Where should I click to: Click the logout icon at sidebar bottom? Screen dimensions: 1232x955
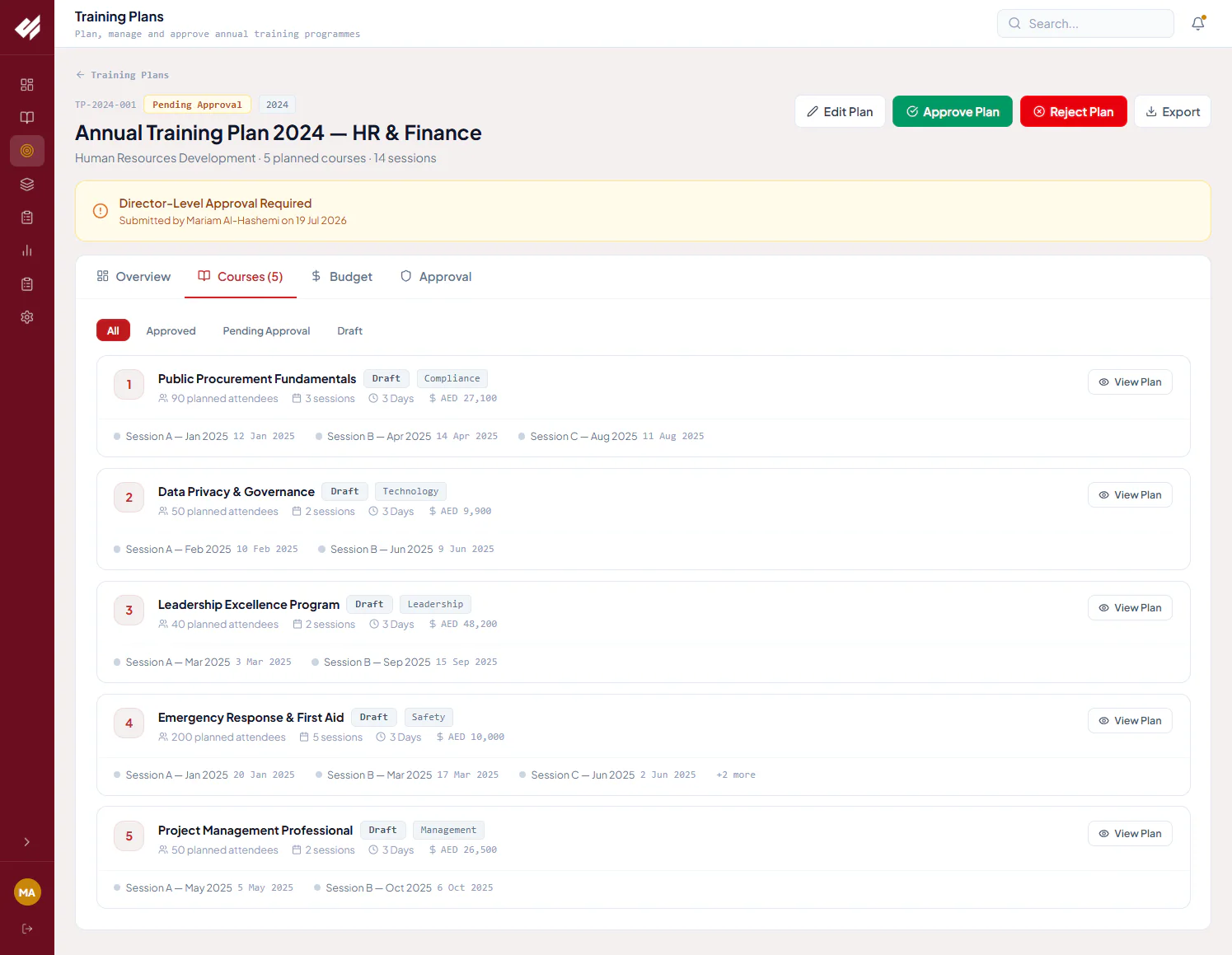point(27,929)
